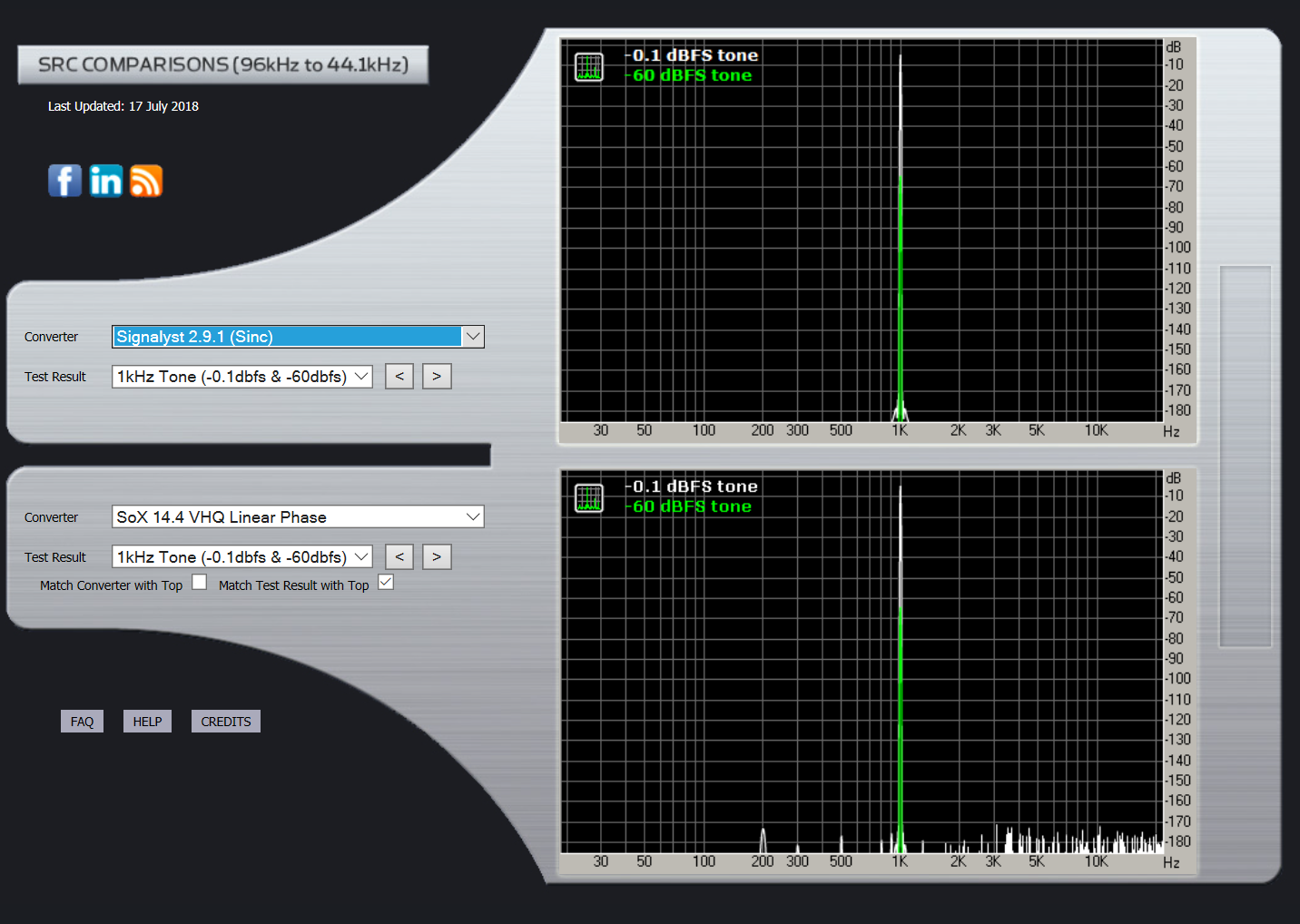
Task: Click the 'Match Test Result with Top' label
Action: 293,585
